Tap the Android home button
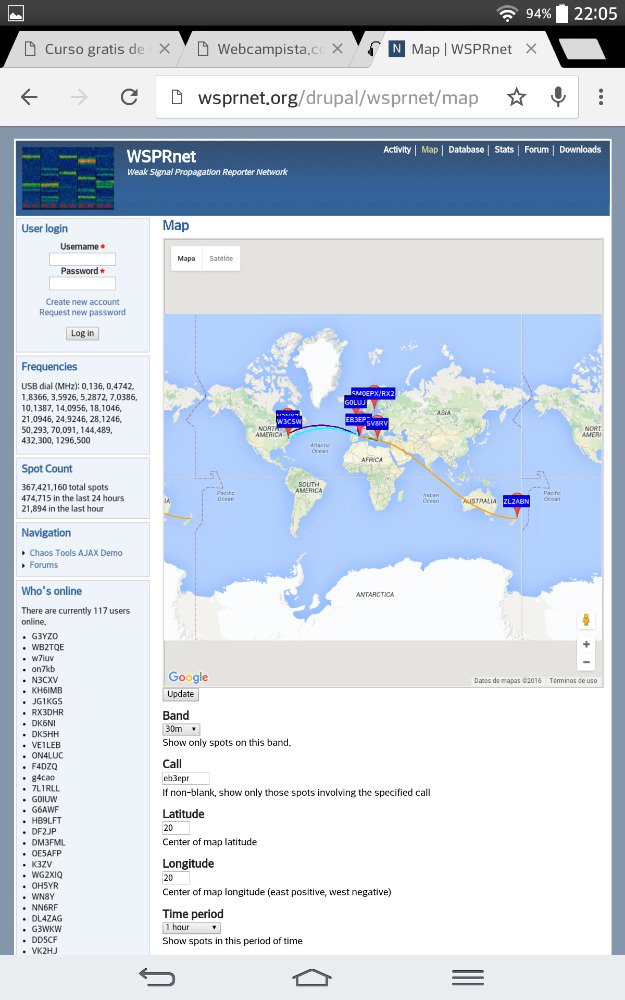The width and height of the screenshot is (625, 1000). coord(312,977)
